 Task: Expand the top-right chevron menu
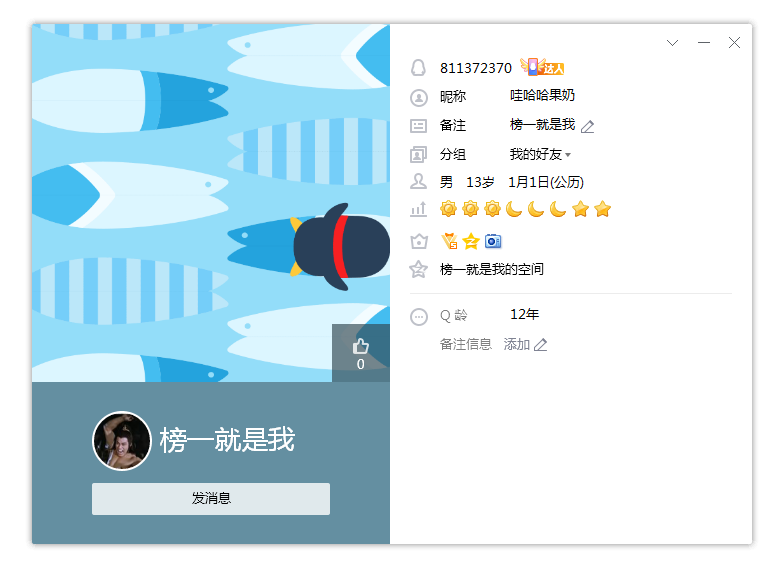pos(672,43)
